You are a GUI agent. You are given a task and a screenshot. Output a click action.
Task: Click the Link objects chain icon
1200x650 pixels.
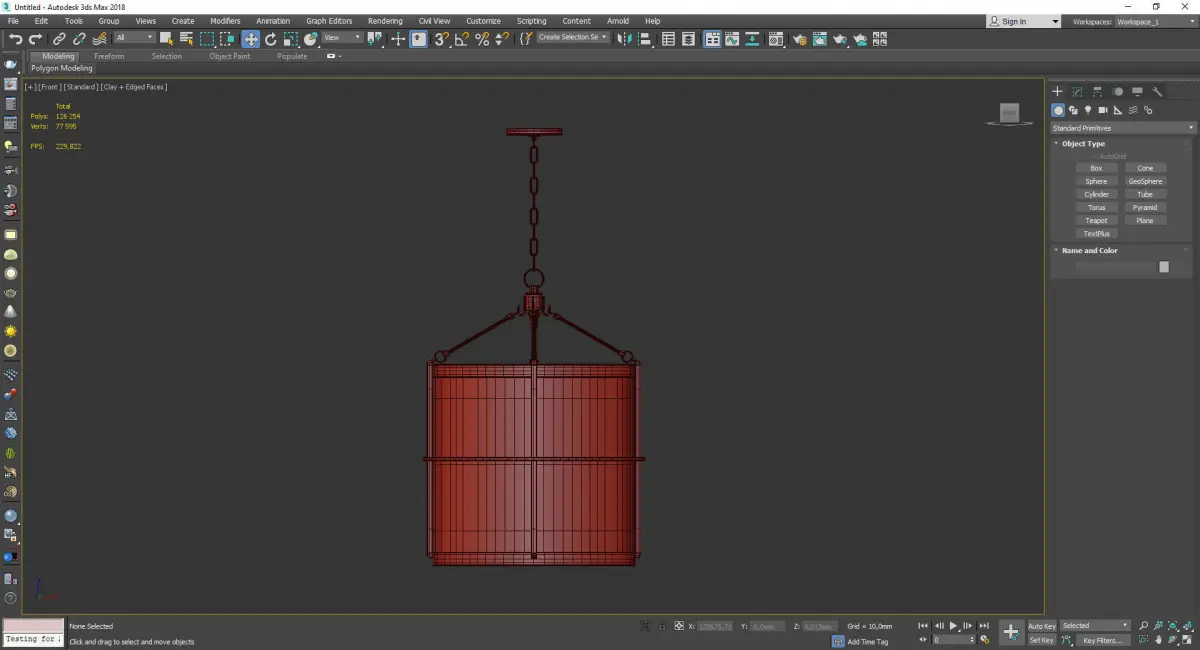click(59, 39)
